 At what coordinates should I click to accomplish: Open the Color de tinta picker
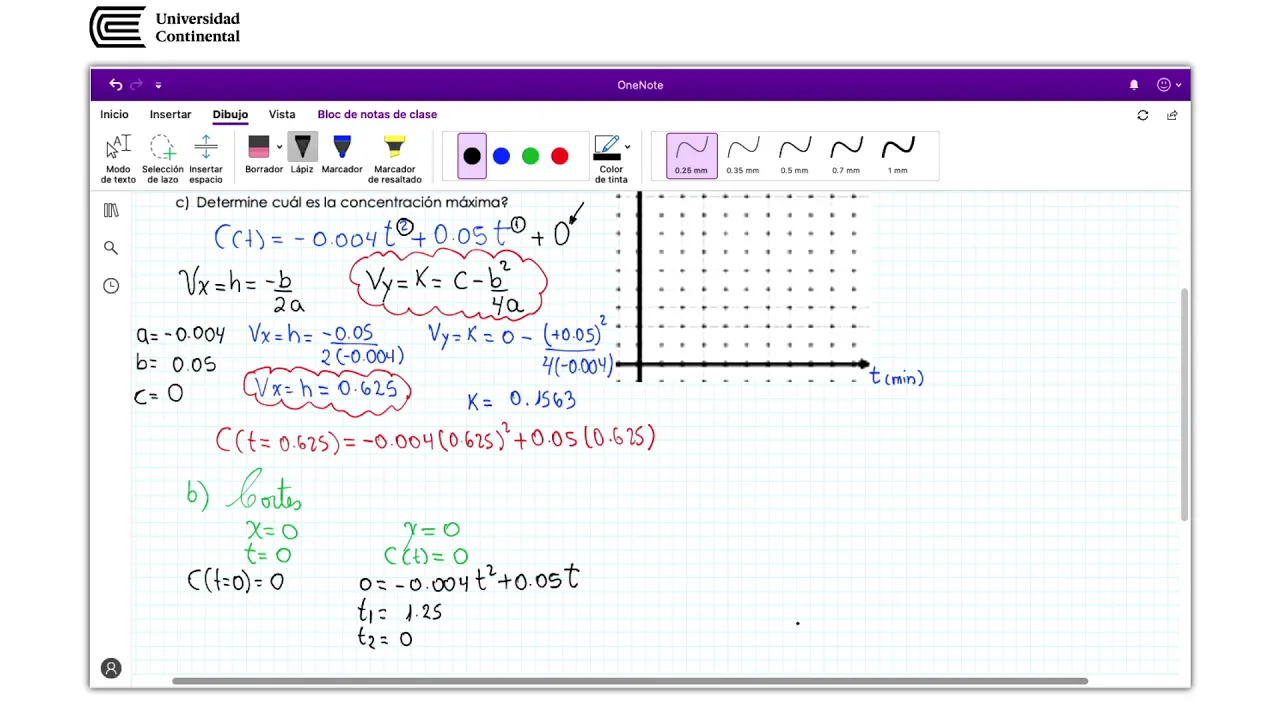611,159
